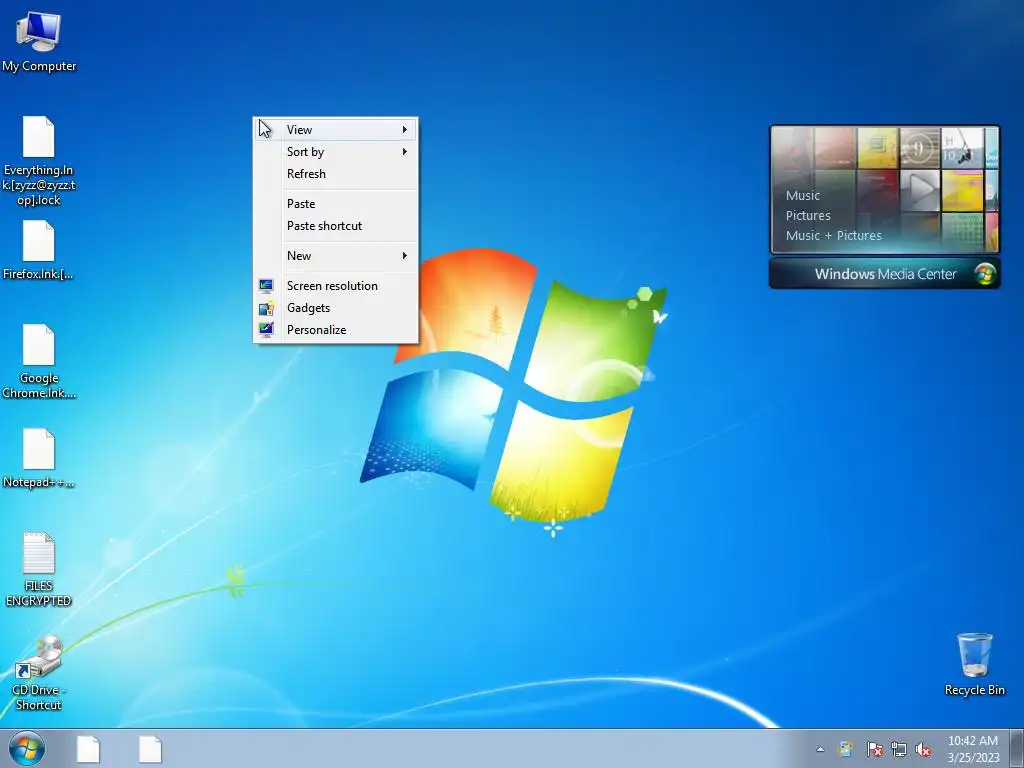Click the Media Center green orb logo

(x=985, y=274)
